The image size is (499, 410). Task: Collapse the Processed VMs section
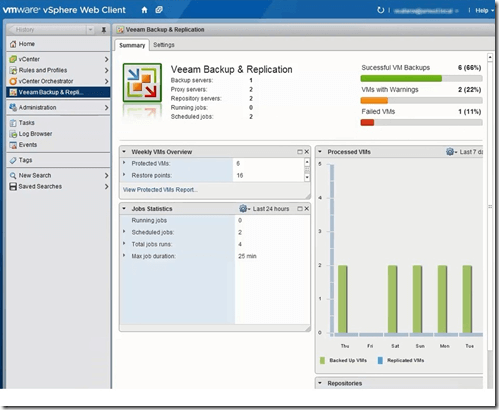320,152
